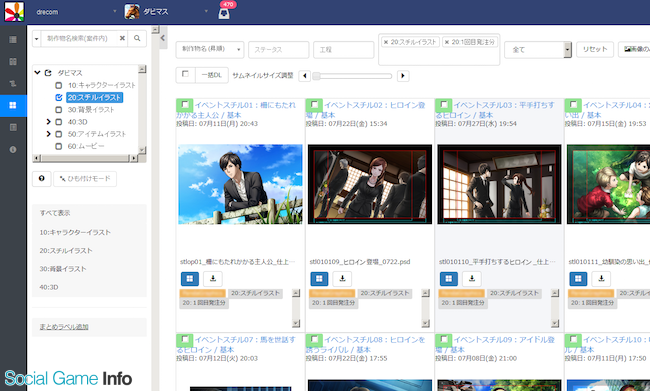Select すべて表示 in the label list
Image resolution: width=650 pixels, height=391 pixels.
(x=55, y=213)
